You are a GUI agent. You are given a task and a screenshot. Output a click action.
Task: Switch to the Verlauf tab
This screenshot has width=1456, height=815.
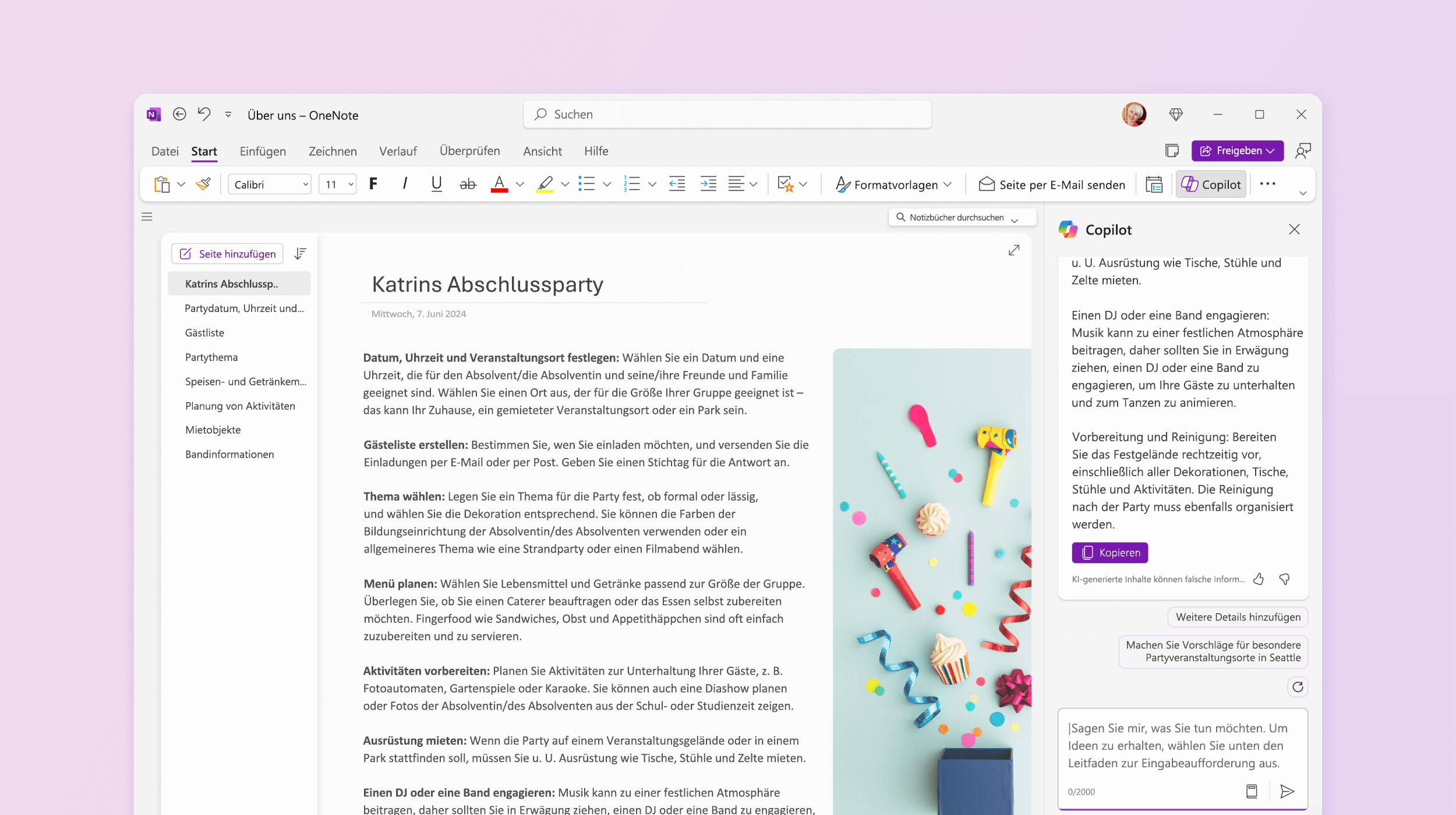pos(398,151)
